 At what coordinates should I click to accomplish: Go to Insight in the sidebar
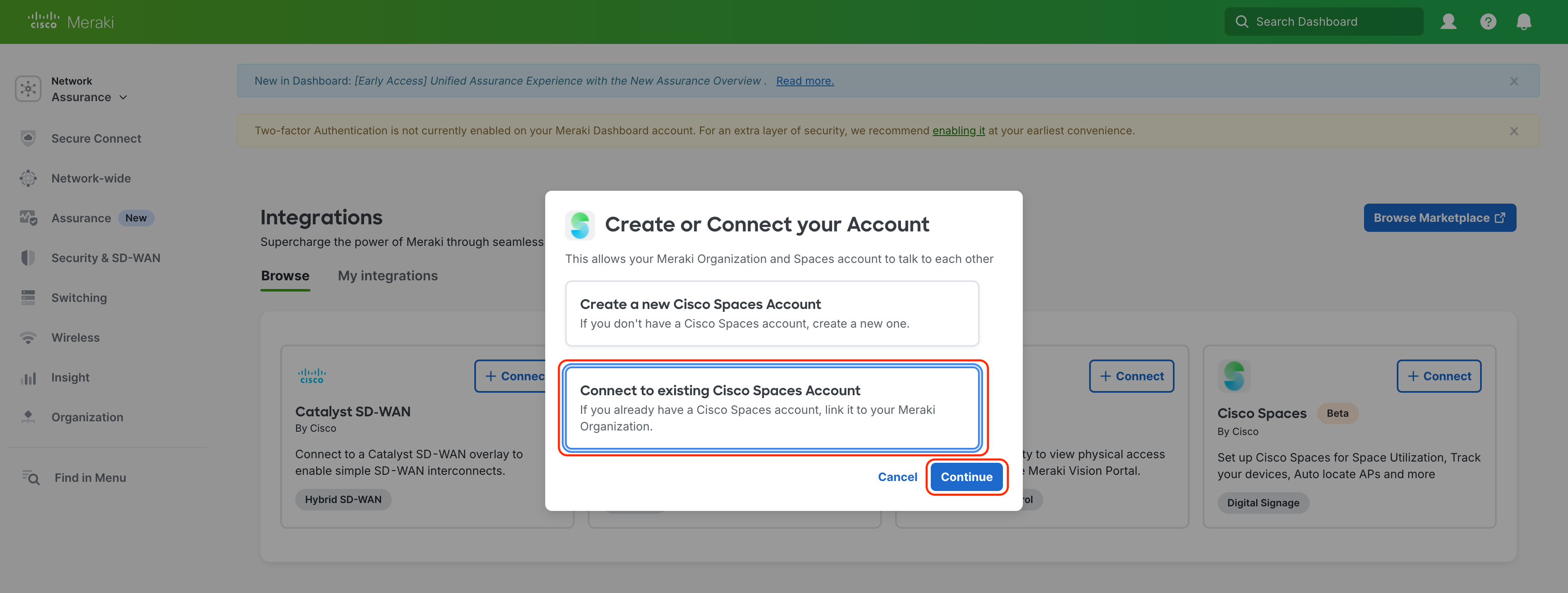click(70, 377)
